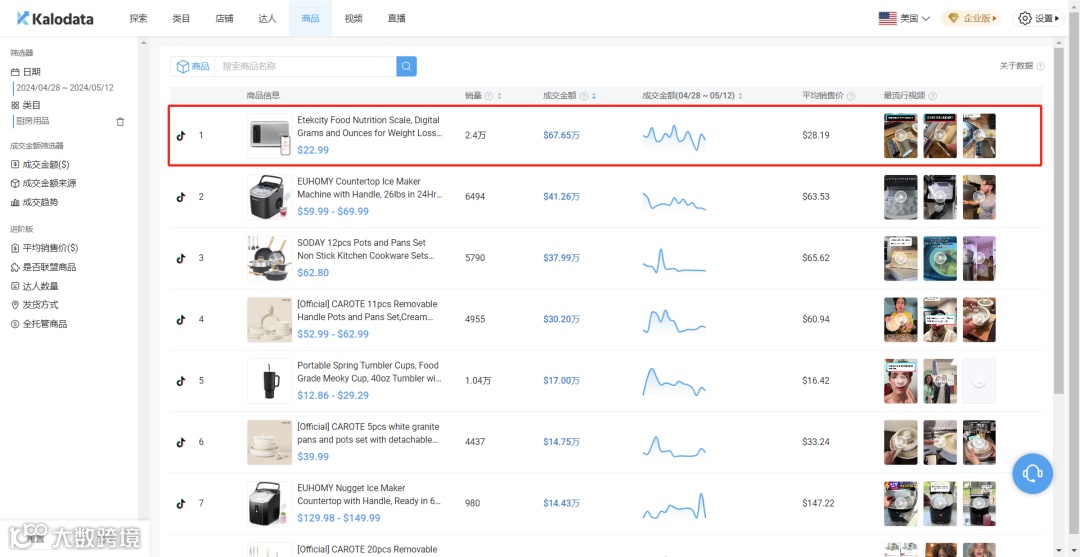This screenshot has width=1080, height=557.
Task: Click TikTok icon in row 6
Action: pos(180,442)
